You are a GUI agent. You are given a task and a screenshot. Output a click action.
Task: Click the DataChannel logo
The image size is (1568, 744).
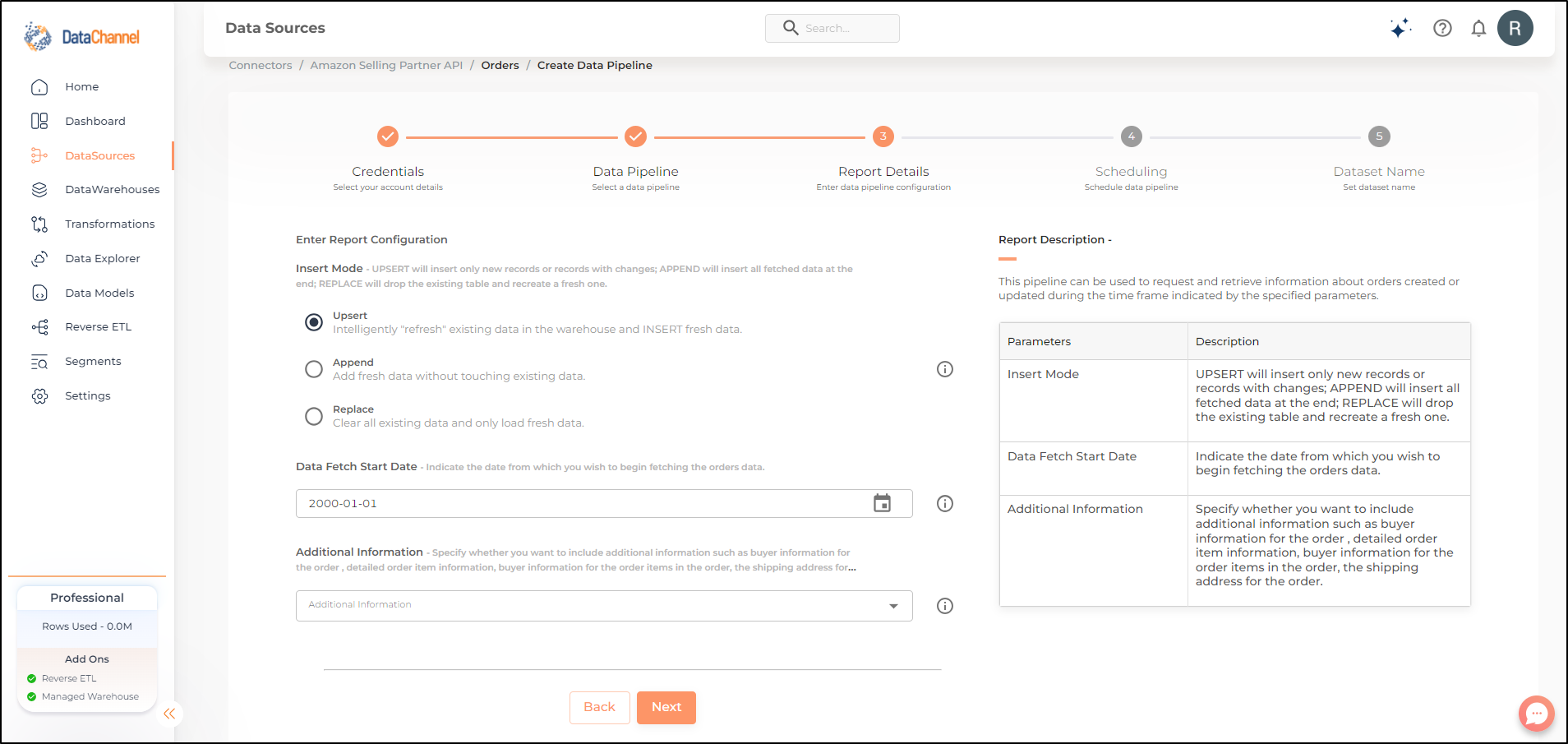pos(82,37)
